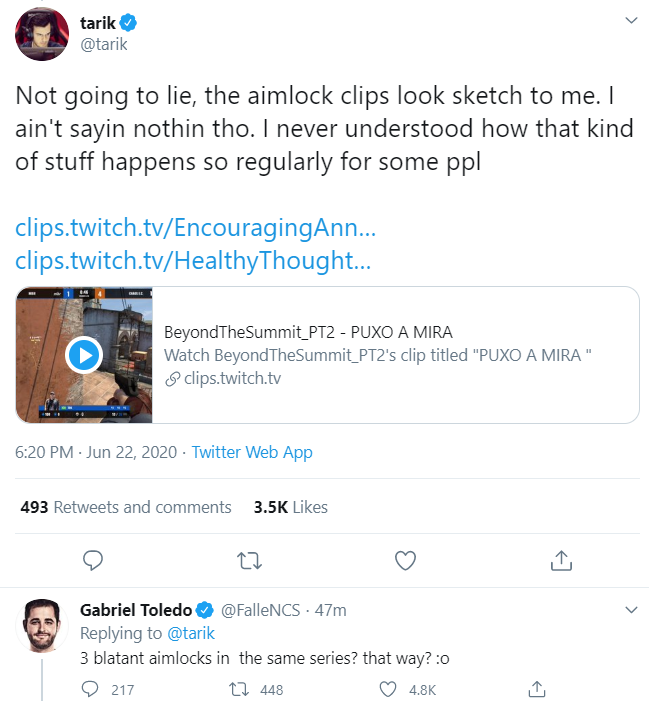
Task: Like tarik's main tweet
Action: click(405, 559)
